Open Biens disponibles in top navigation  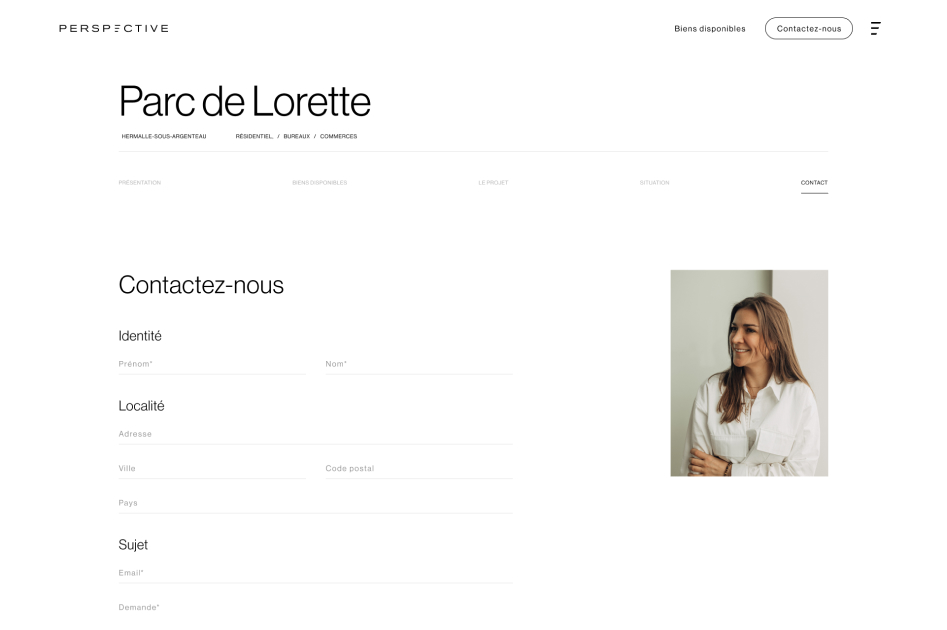pyautogui.click(x=710, y=28)
